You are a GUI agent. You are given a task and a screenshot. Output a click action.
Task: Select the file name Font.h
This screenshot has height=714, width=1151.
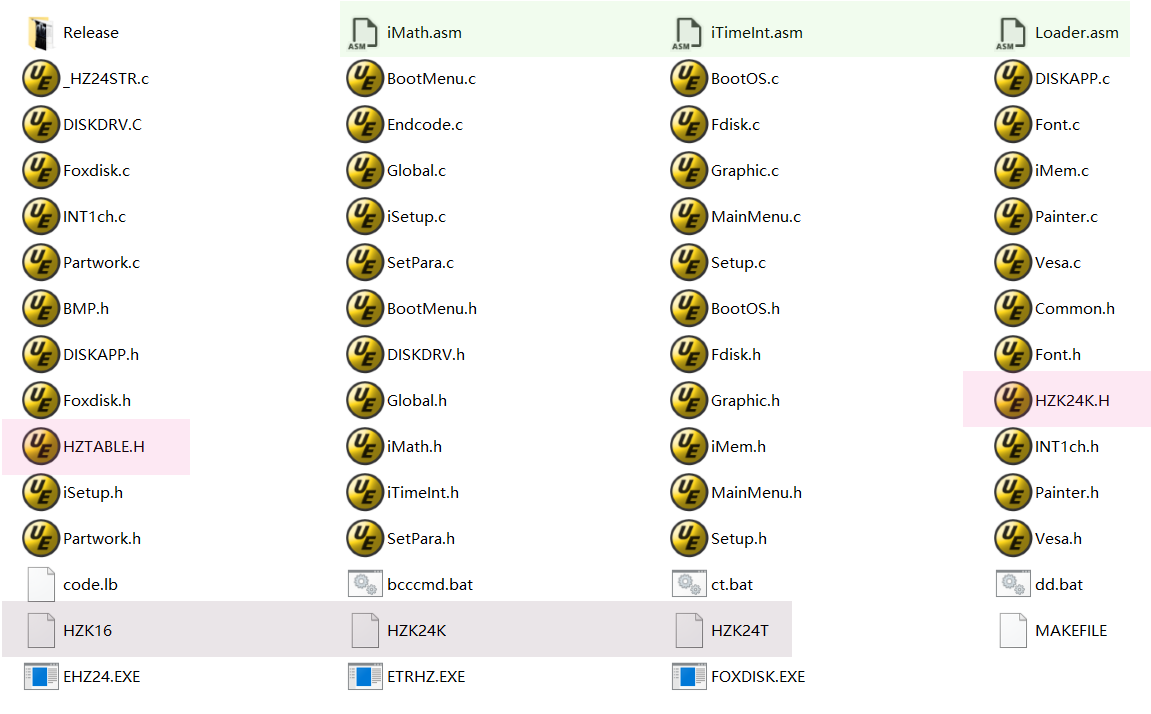click(x=1058, y=355)
